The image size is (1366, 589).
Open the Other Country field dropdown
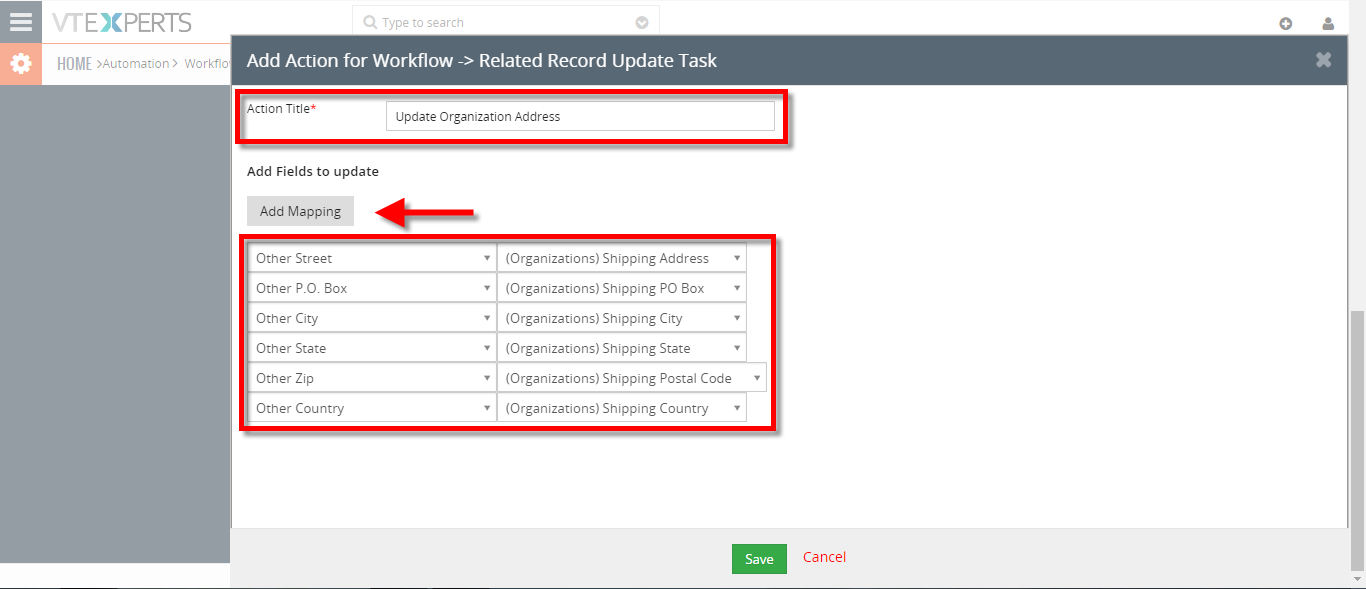372,408
